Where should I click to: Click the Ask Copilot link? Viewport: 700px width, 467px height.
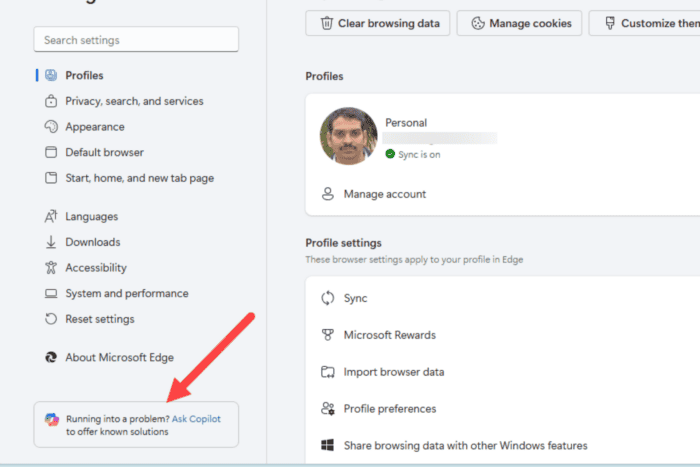196,419
